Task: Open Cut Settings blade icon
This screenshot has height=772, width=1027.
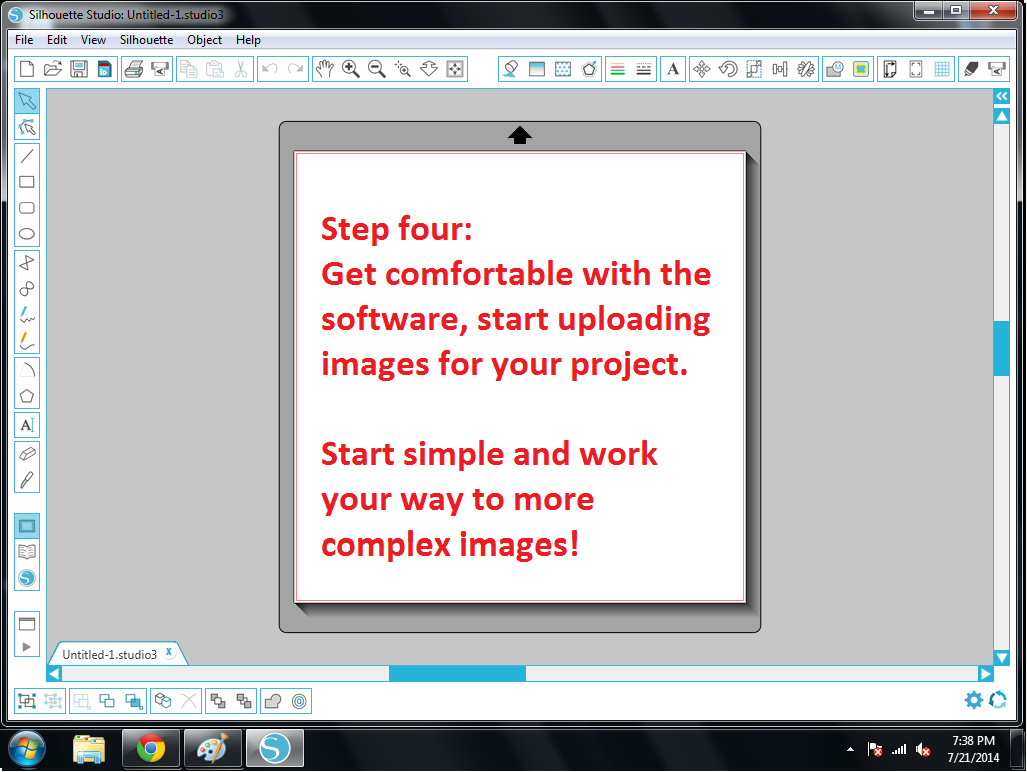Action: [971, 69]
